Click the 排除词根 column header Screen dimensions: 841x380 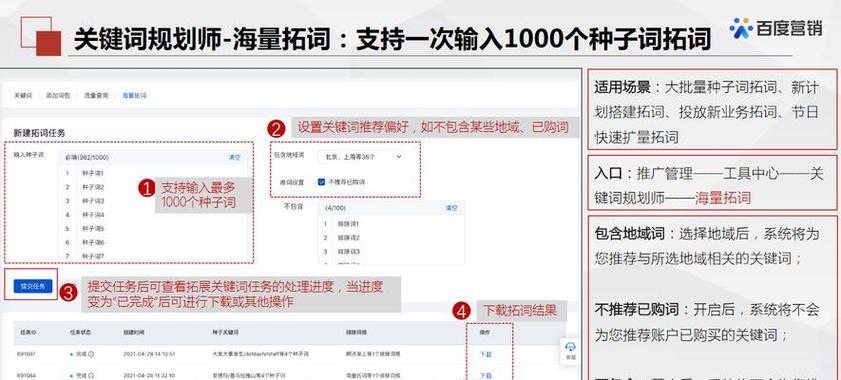click(356, 333)
